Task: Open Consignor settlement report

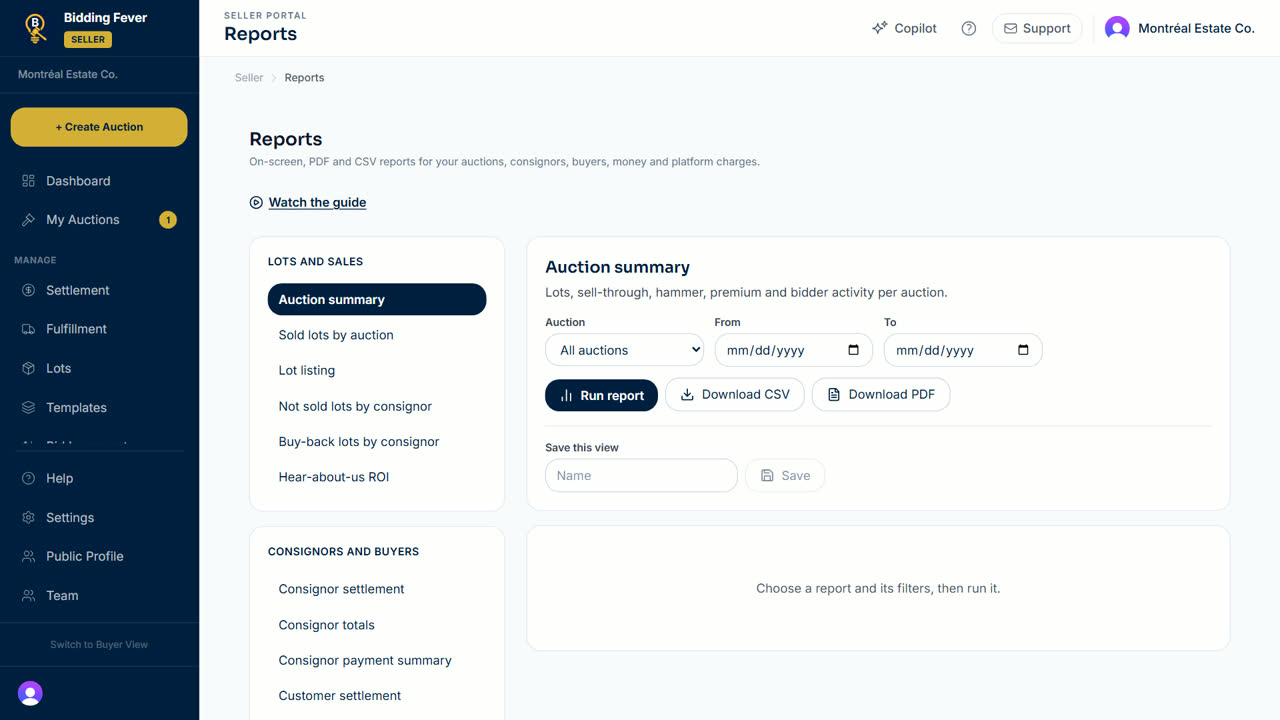Action: coord(377,589)
